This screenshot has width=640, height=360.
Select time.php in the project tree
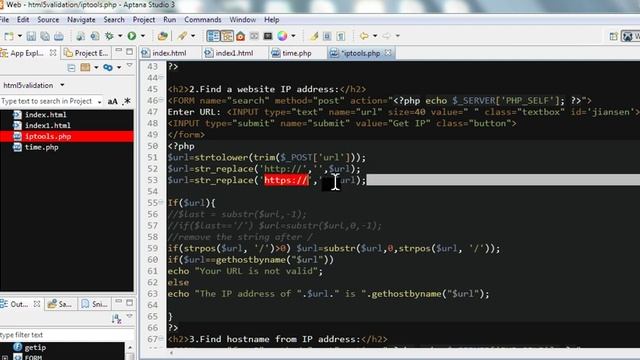click(x=42, y=147)
